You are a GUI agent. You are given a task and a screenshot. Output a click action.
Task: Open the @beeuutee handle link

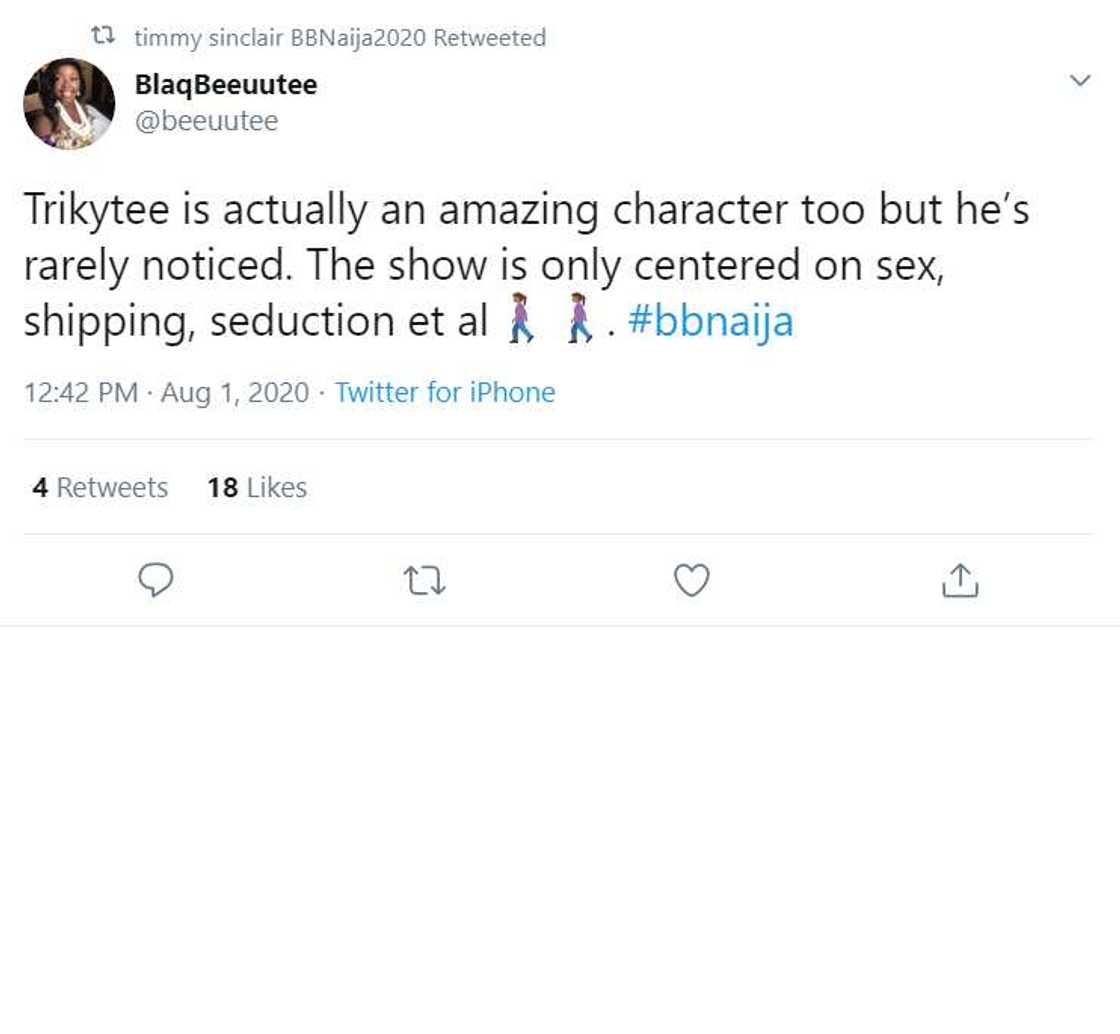206,120
